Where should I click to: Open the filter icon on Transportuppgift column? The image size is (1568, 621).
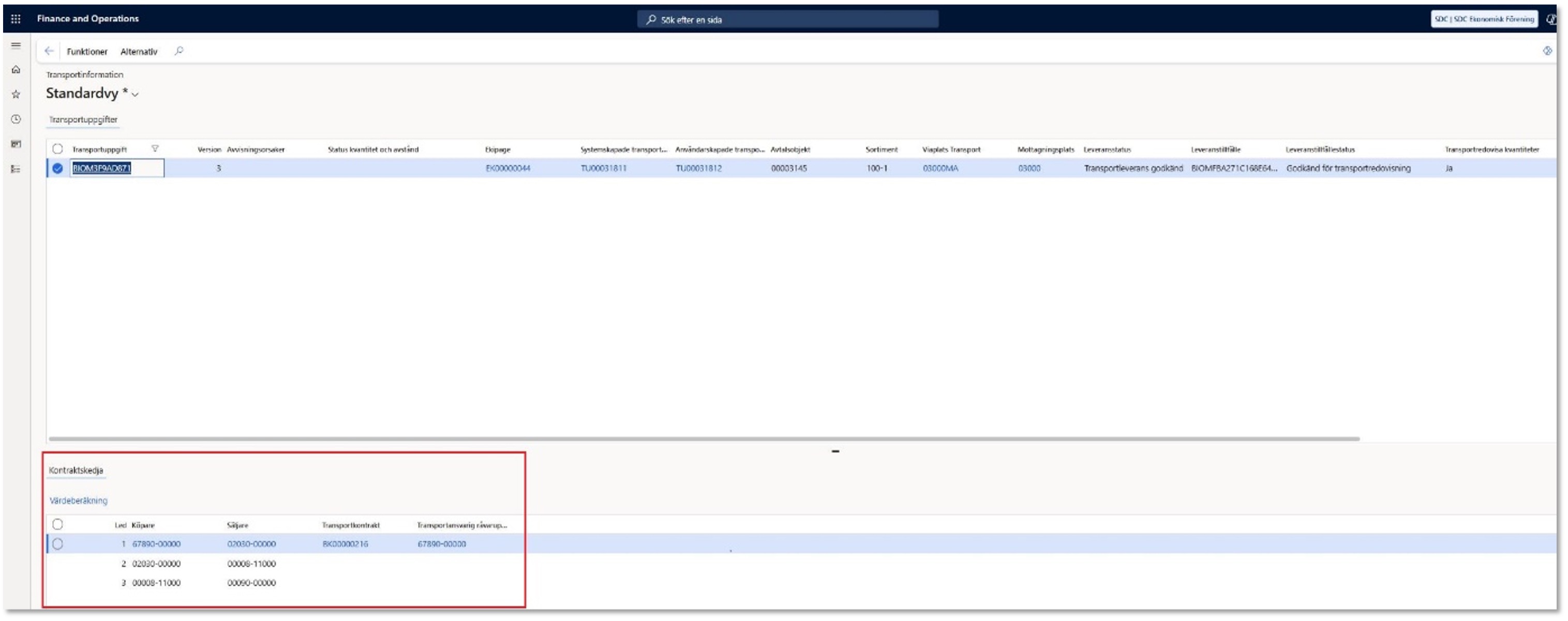click(x=155, y=149)
